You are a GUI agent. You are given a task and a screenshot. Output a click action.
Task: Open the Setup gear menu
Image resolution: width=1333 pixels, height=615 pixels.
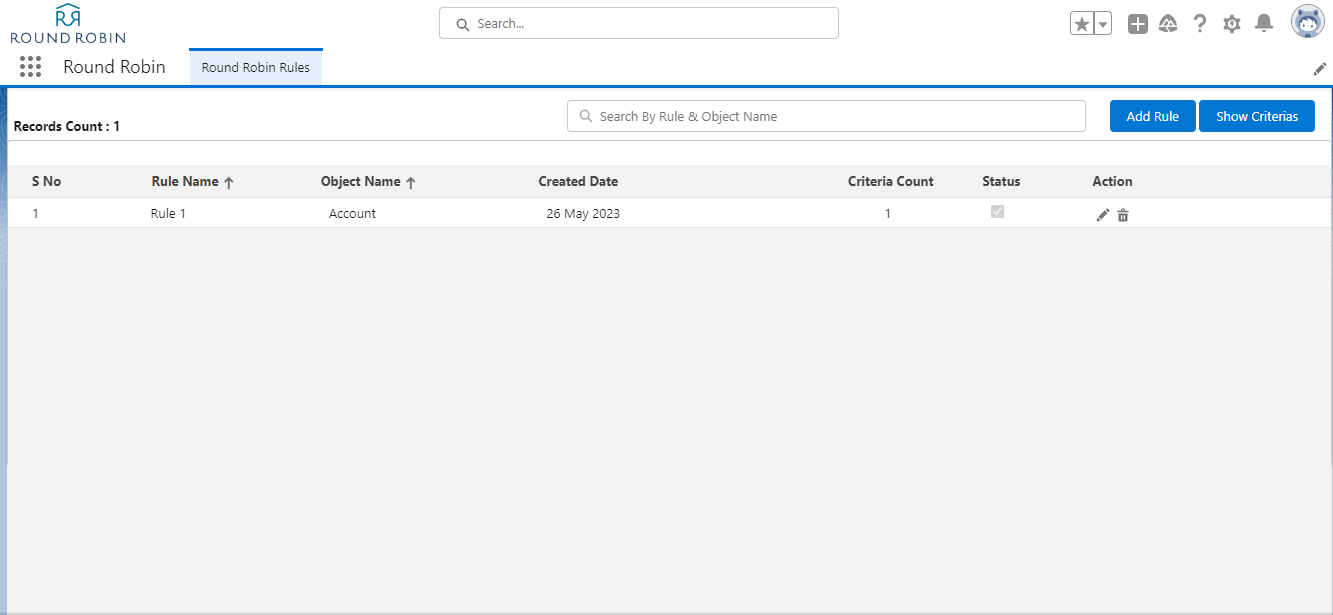click(x=1232, y=24)
